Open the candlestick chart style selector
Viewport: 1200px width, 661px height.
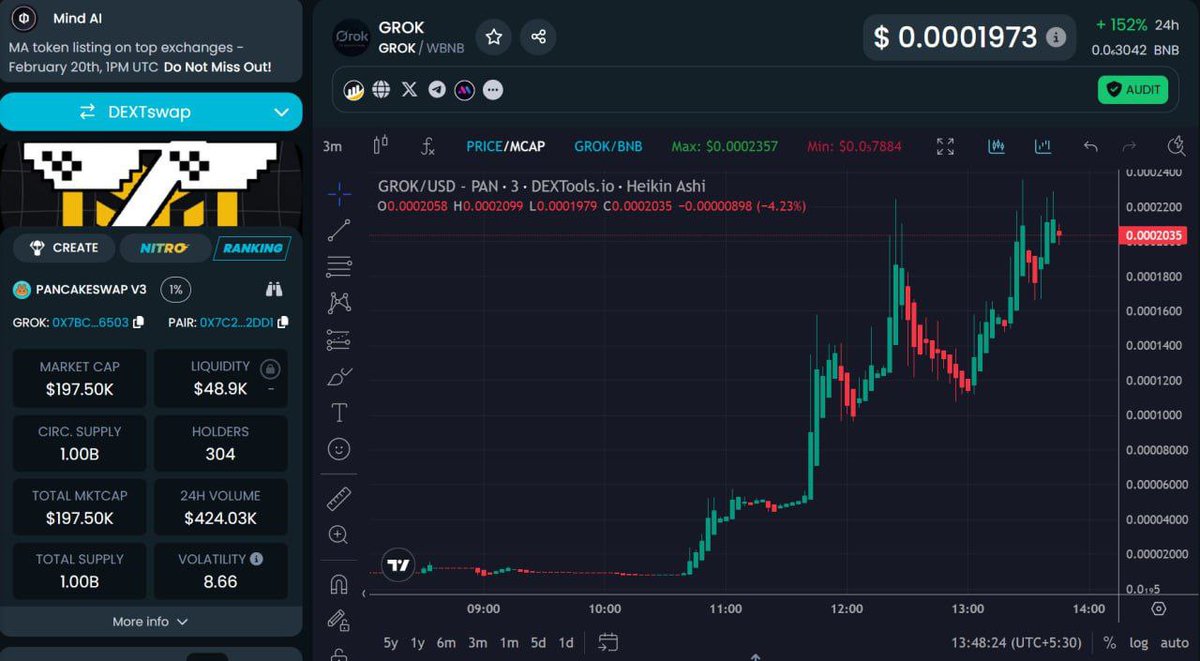pyautogui.click(x=380, y=146)
